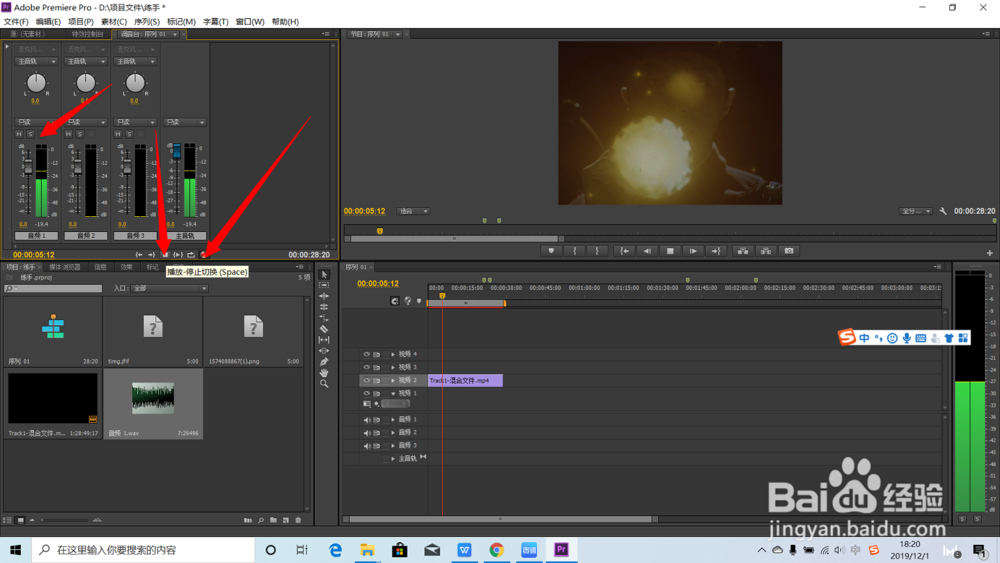Viewport: 1000px width, 563px height.
Task: Select the Slide tool
Action: (324, 351)
